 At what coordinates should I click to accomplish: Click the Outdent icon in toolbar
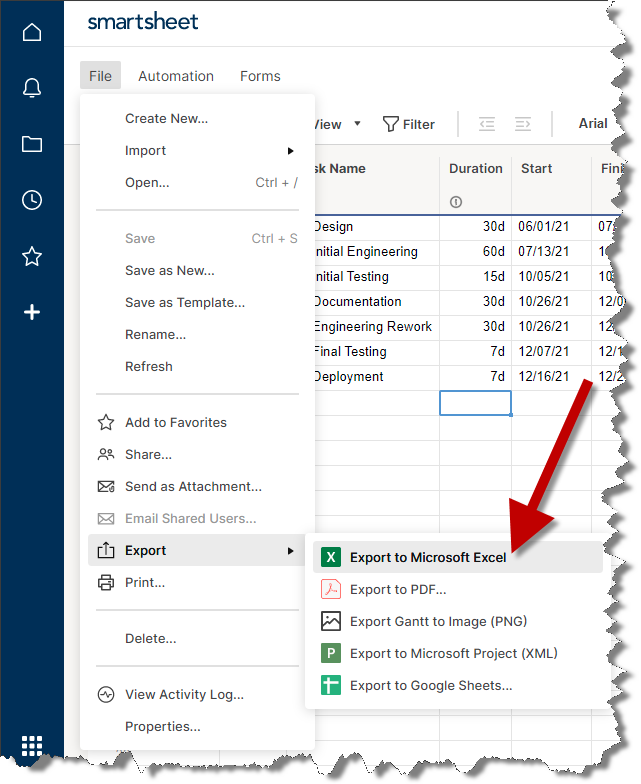[x=486, y=124]
